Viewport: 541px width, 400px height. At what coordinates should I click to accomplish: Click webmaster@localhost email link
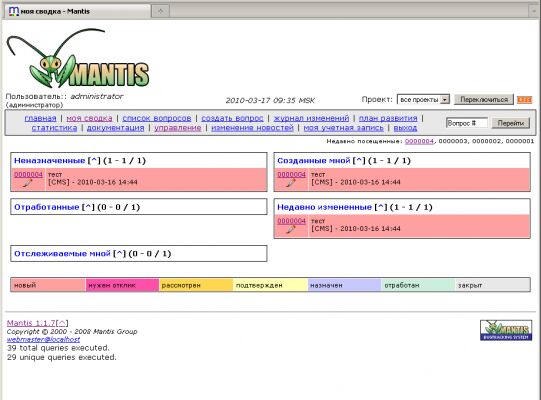point(43,340)
